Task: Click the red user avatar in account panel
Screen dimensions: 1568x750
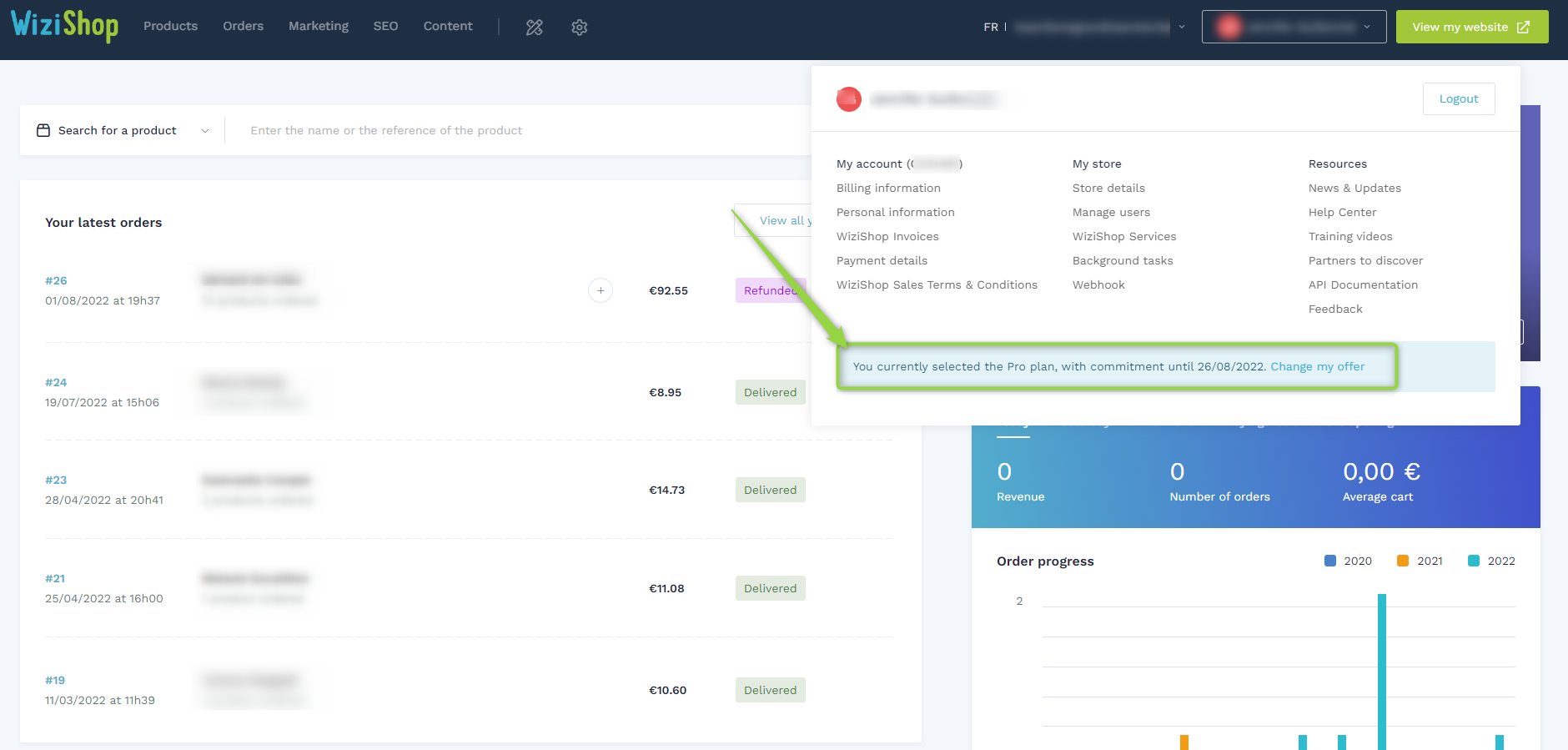Action: 849,99
